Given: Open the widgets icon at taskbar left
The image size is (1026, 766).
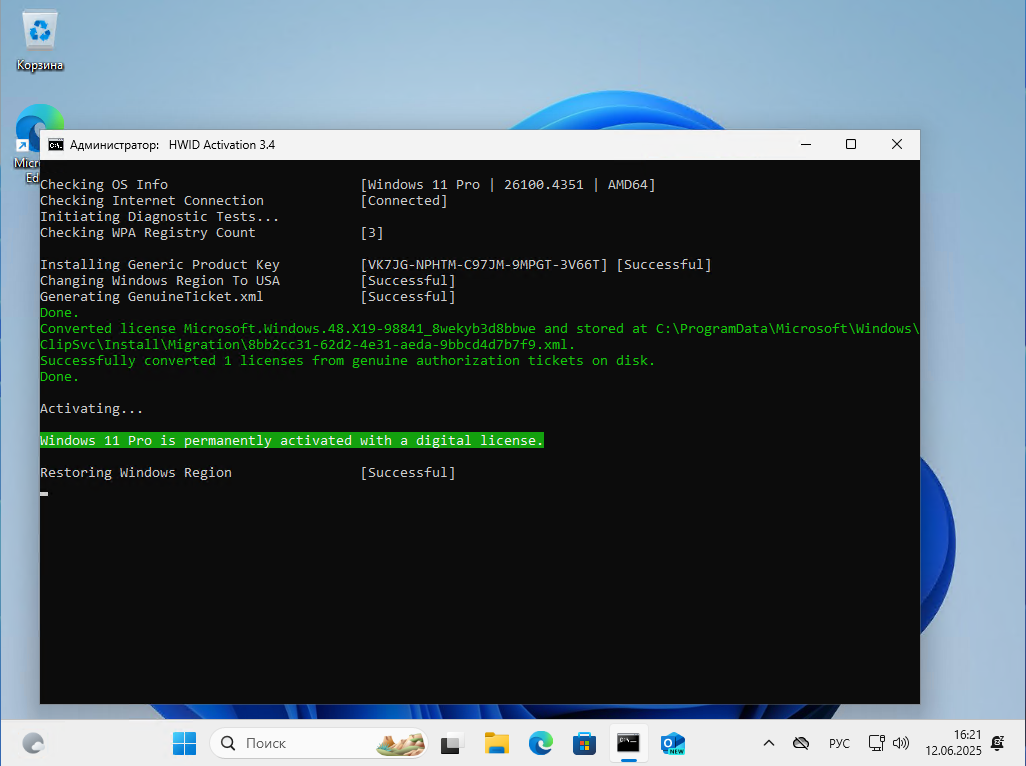Looking at the screenshot, I should pyautogui.click(x=33, y=743).
